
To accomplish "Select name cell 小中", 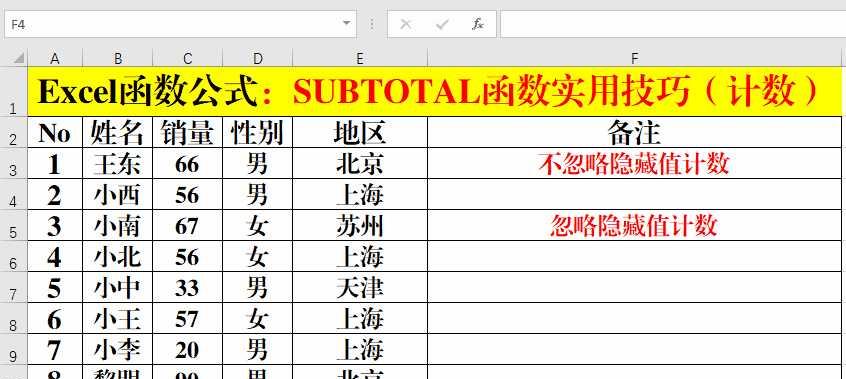I will [118, 288].
